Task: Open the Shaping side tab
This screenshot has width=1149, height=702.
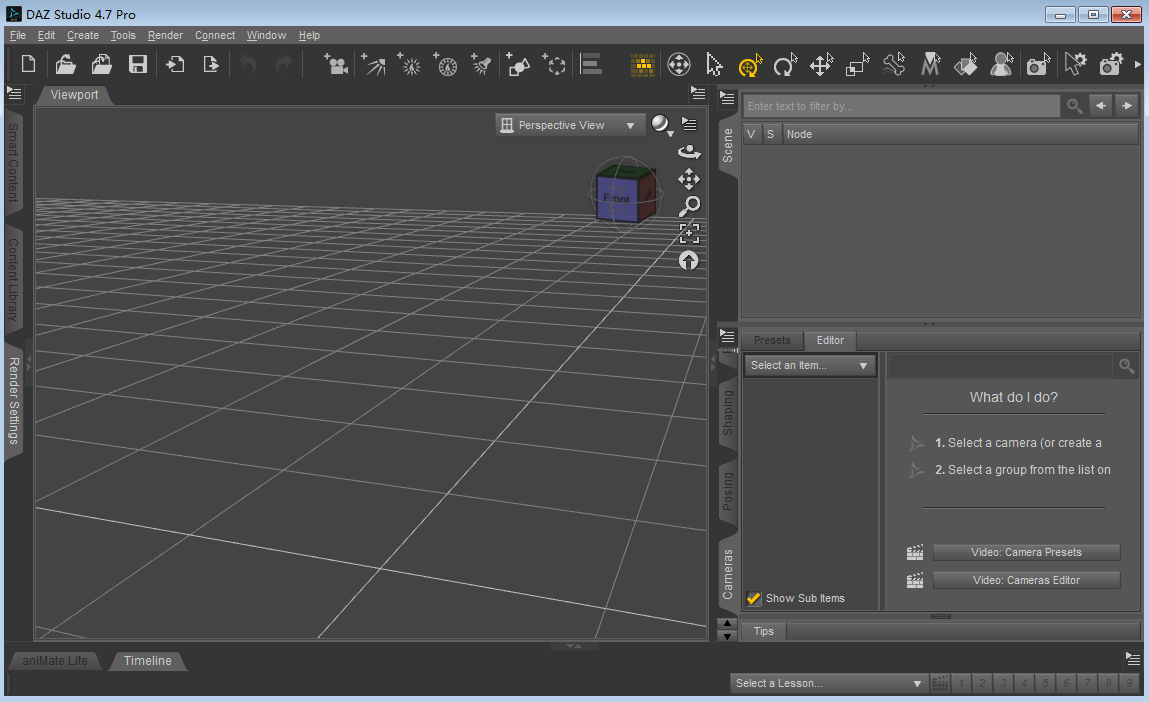Action: click(728, 413)
